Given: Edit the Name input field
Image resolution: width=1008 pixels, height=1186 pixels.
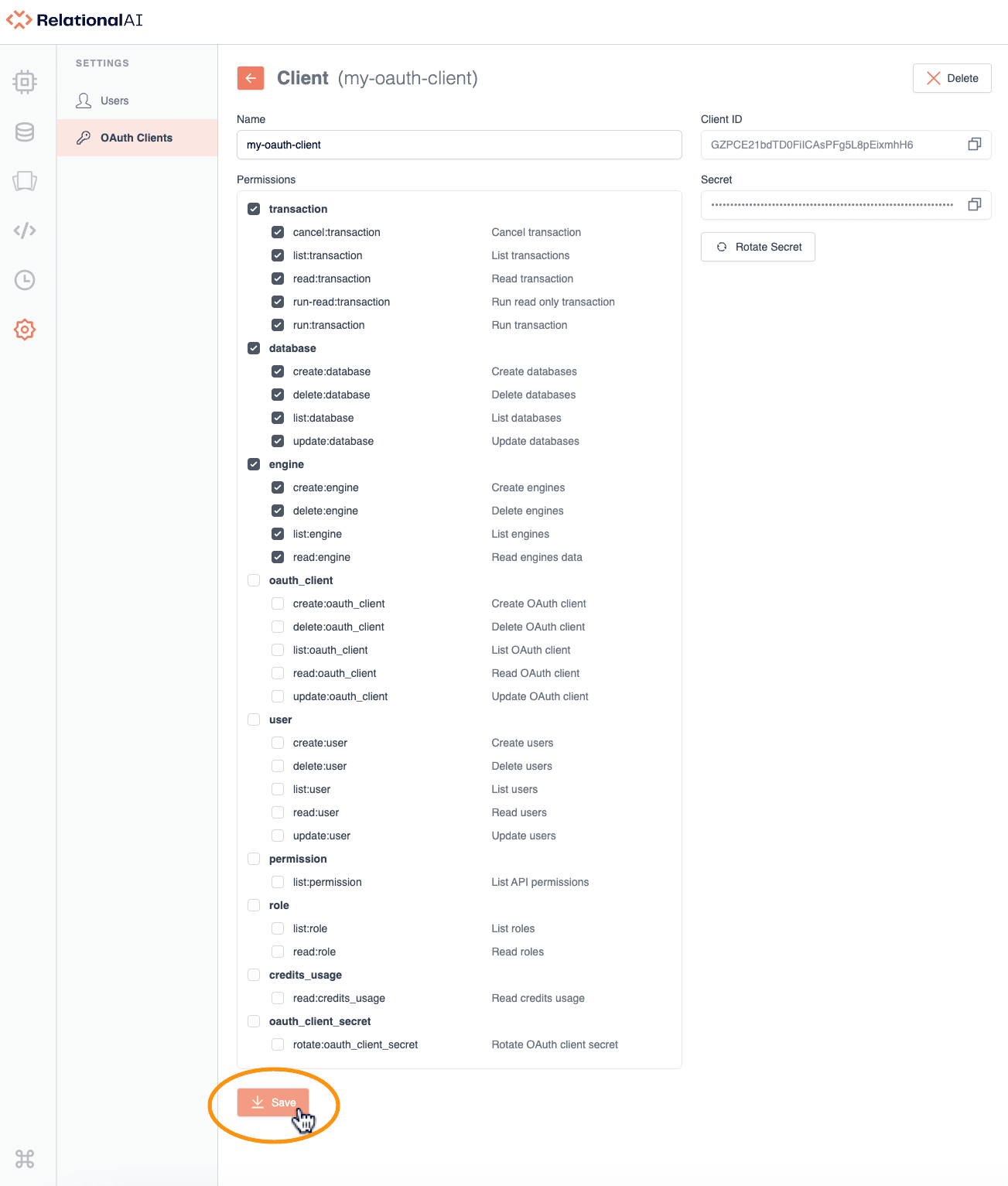Looking at the screenshot, I should pyautogui.click(x=460, y=145).
